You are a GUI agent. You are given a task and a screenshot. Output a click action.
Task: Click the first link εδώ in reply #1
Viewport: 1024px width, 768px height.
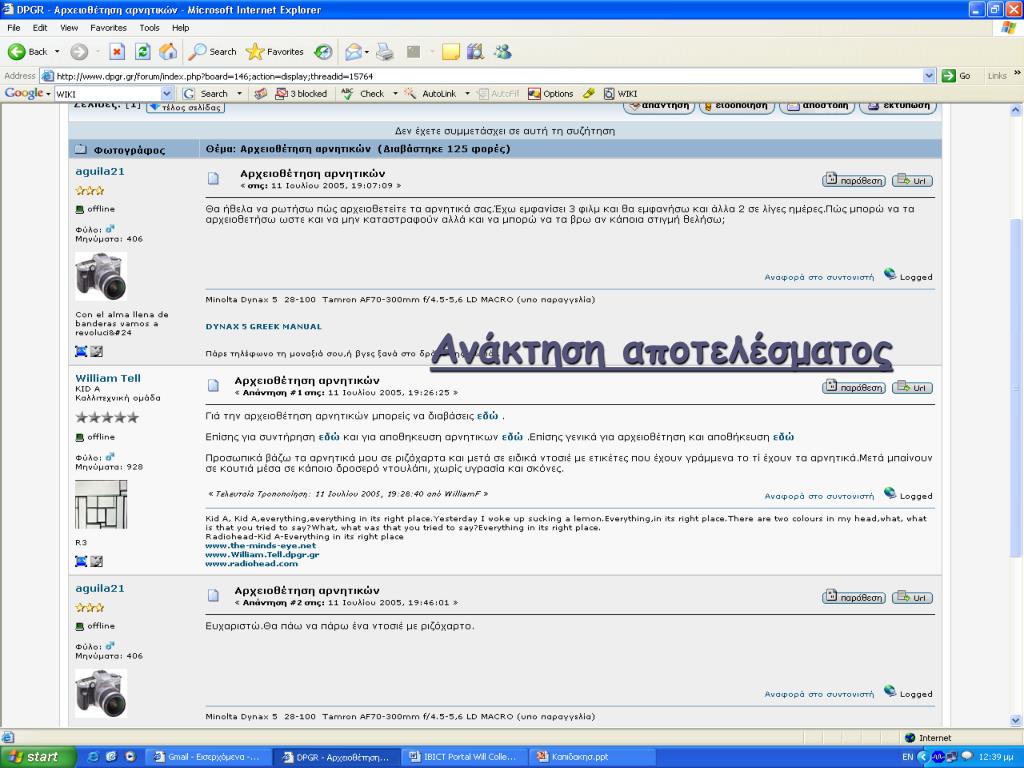point(487,416)
